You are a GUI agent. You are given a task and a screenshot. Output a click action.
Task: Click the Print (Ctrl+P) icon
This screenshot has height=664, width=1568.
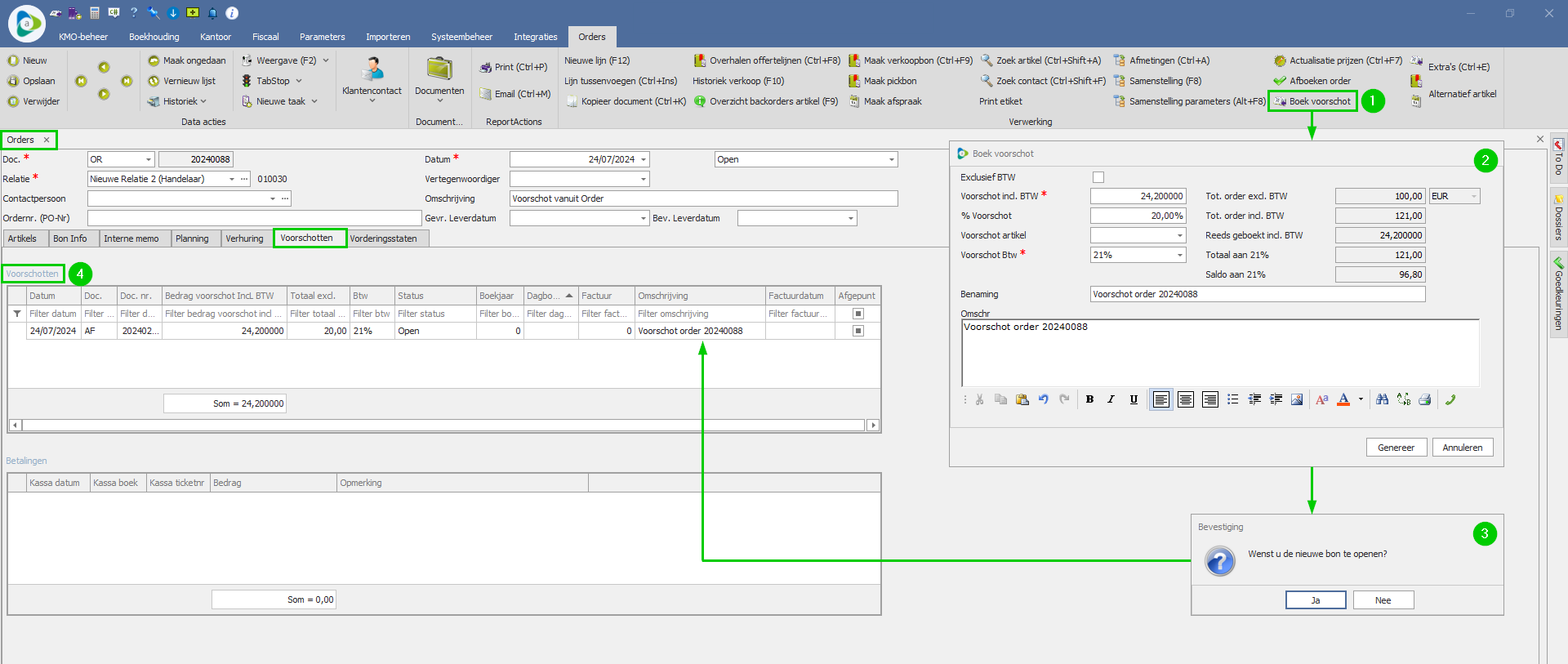[x=485, y=68]
